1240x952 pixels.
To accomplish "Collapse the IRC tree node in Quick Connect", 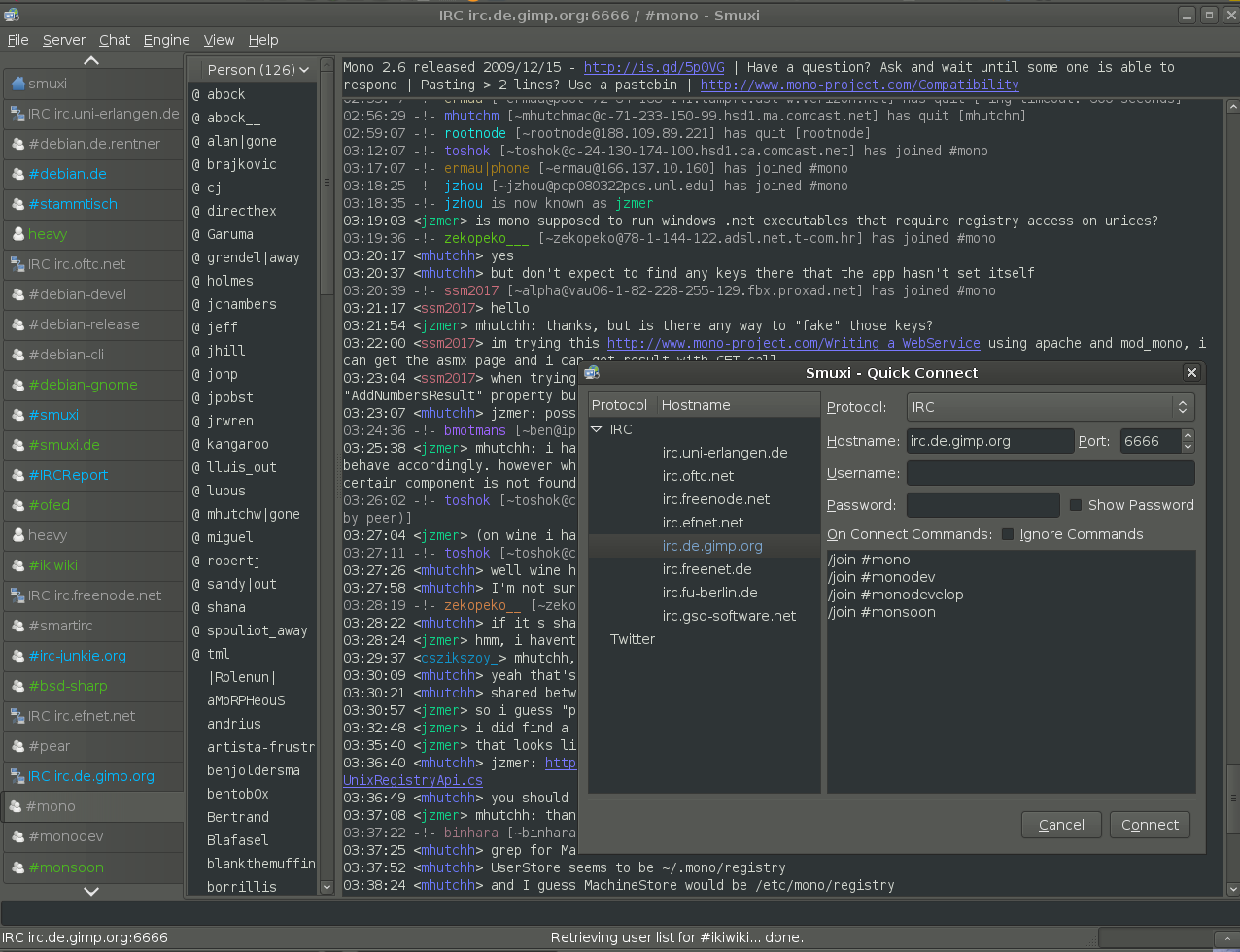I will [598, 429].
